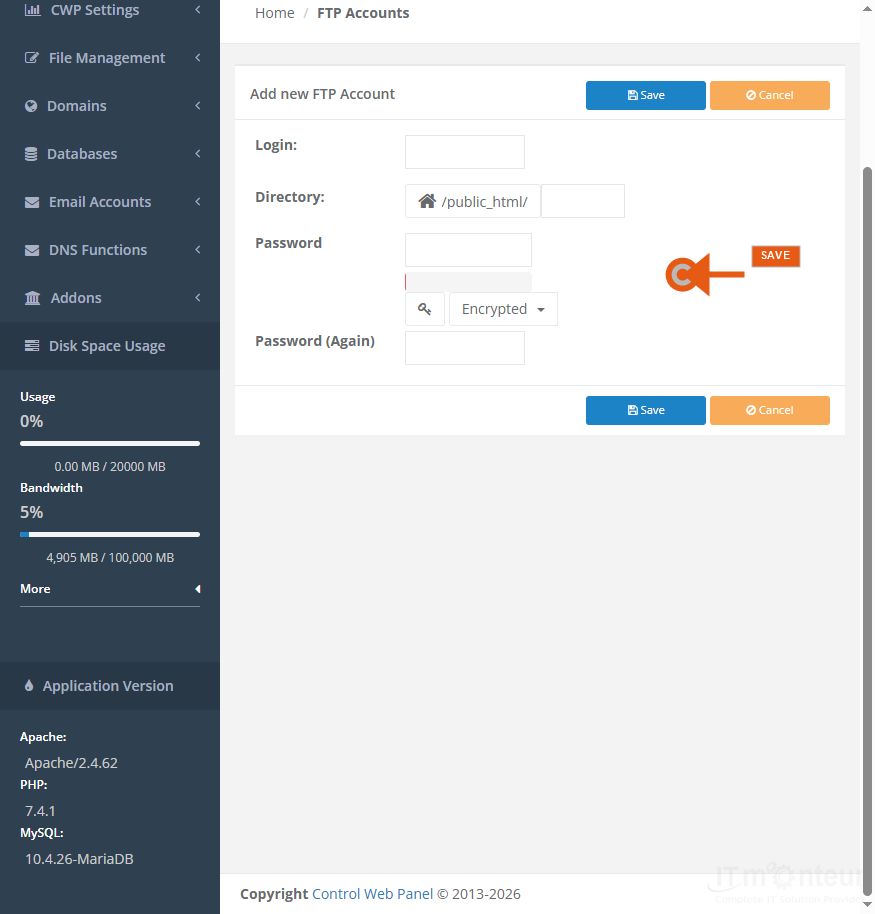The width and height of the screenshot is (875, 914).
Task: Focus the Password (Again) input field
Action: click(465, 348)
